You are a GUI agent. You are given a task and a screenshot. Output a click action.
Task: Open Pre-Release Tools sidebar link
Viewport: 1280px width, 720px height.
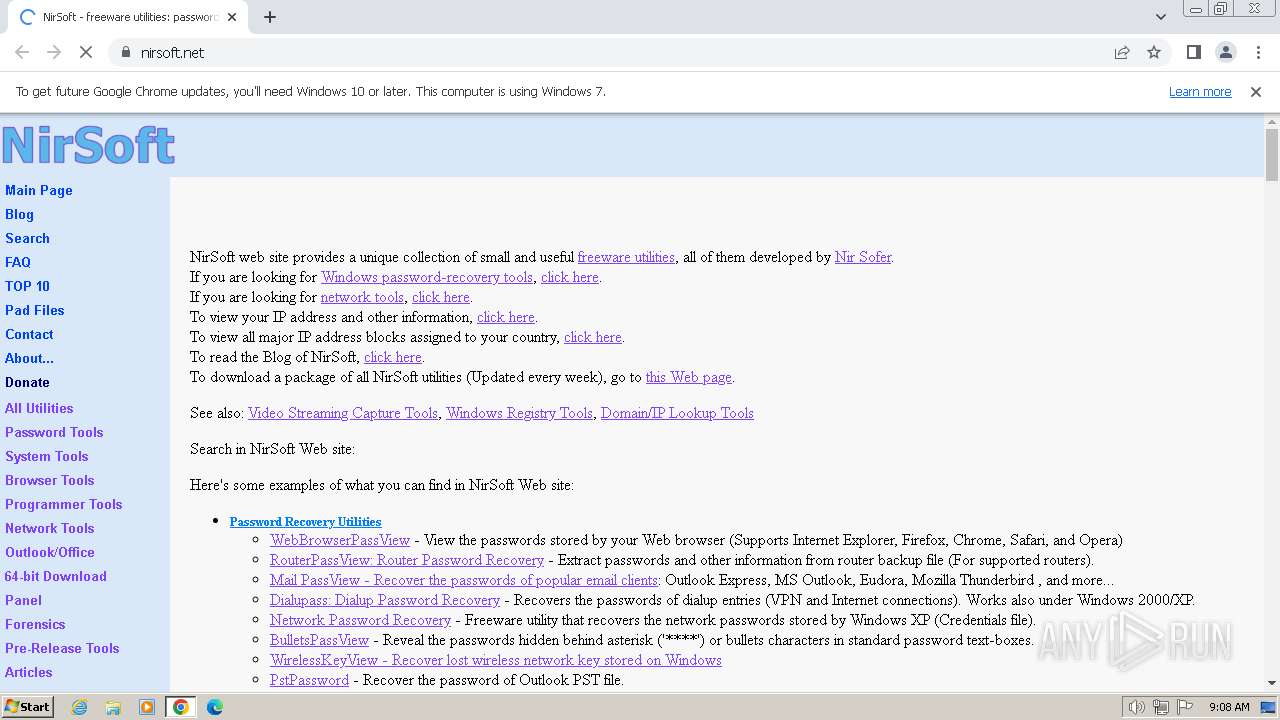62,648
